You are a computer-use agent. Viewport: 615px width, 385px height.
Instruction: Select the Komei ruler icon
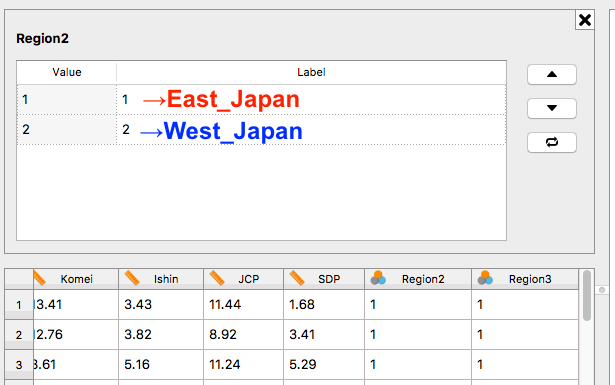click(x=40, y=278)
